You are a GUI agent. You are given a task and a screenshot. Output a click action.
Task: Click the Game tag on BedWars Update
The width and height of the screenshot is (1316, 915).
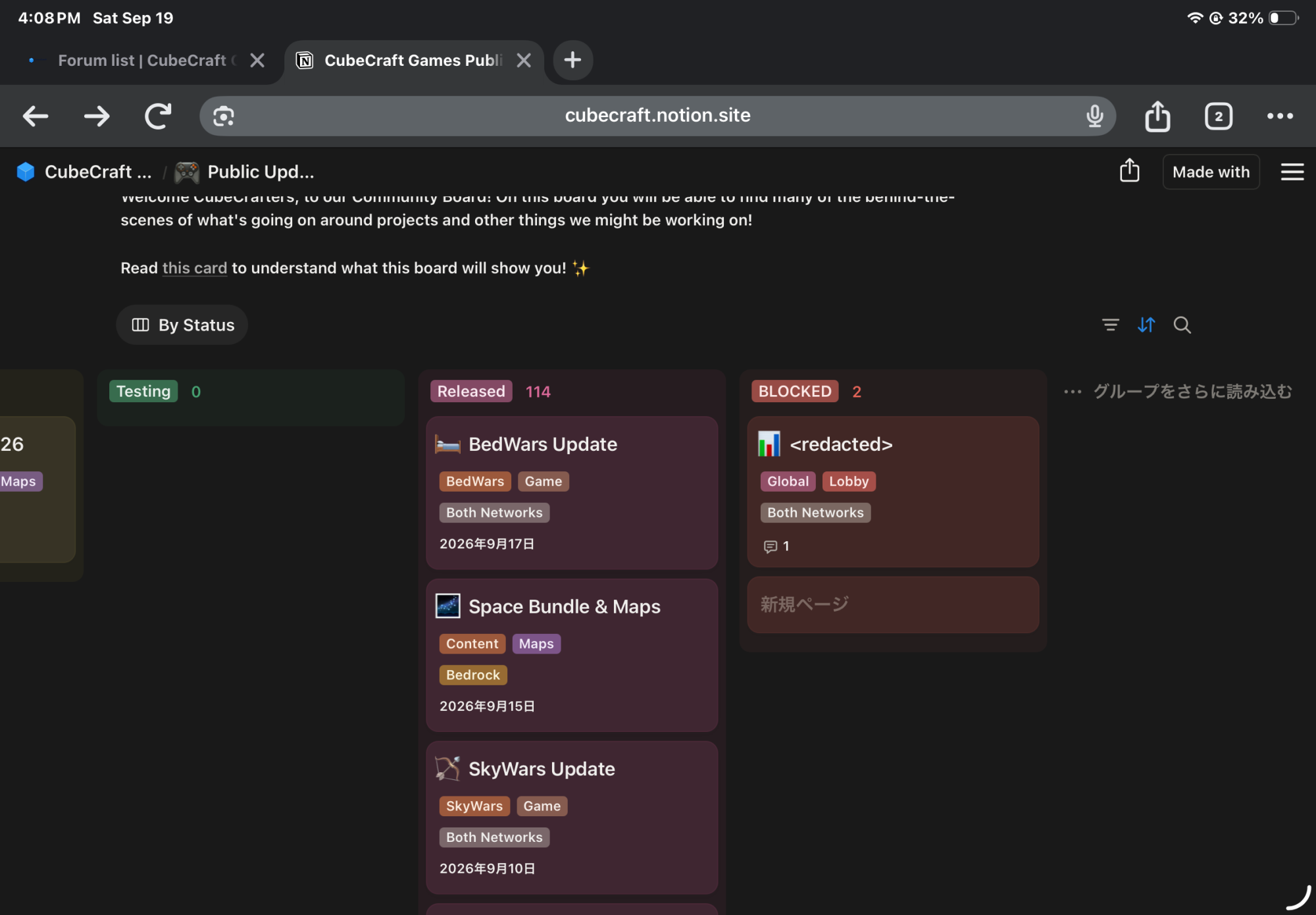[x=544, y=481]
